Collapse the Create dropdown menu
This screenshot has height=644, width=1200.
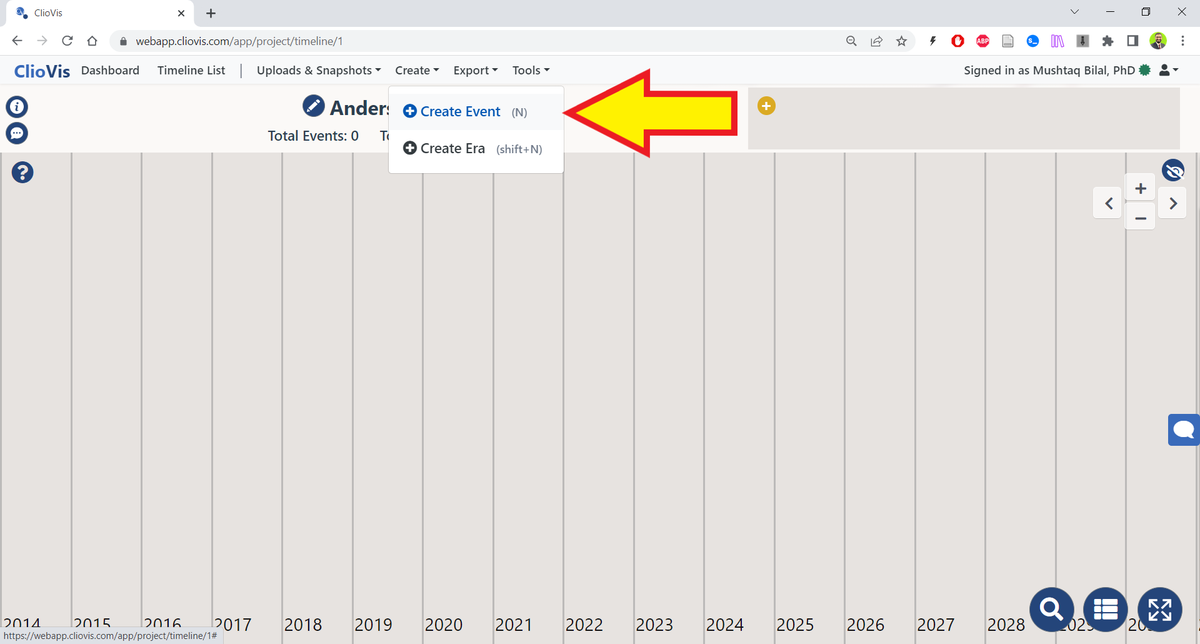point(417,70)
